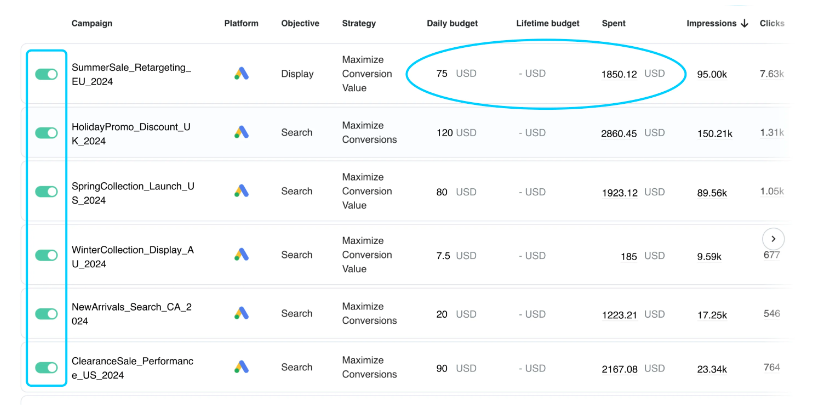
Task: Click Google Ads icon for SpringCollection_Launch_US_2024
Action: 241,191
